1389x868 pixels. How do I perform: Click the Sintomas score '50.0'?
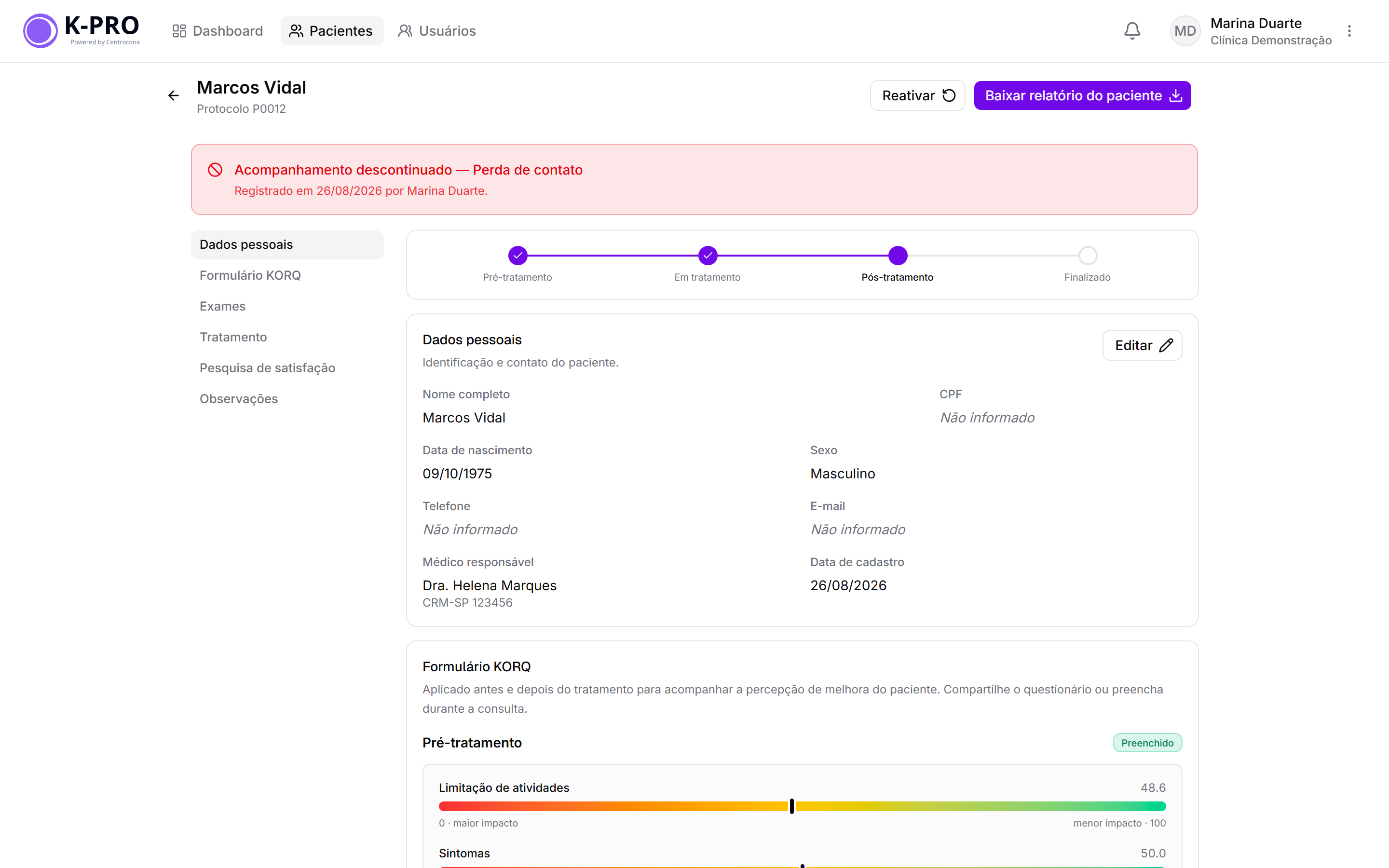pyautogui.click(x=1153, y=854)
